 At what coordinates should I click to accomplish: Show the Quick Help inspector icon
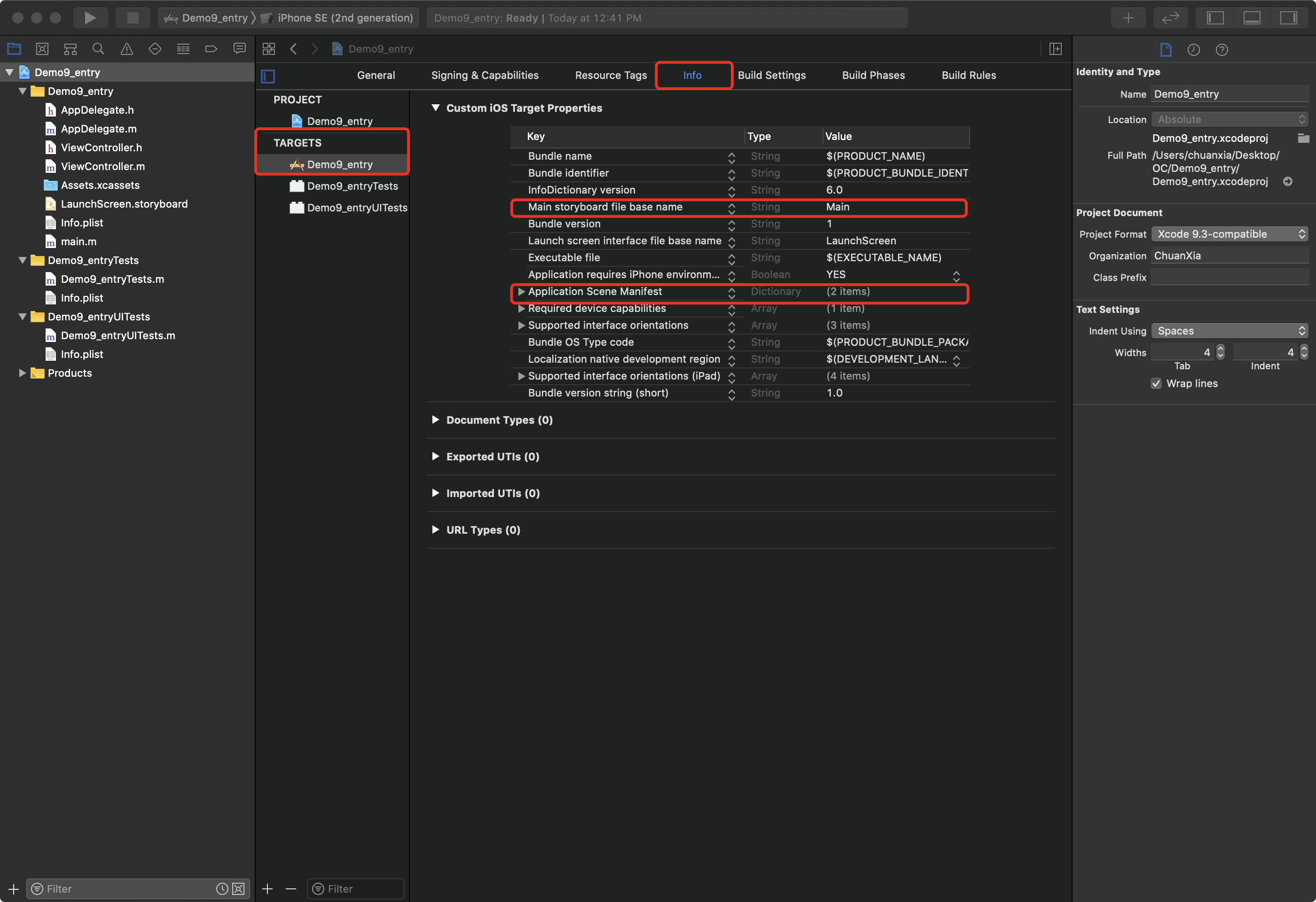pyautogui.click(x=1222, y=50)
